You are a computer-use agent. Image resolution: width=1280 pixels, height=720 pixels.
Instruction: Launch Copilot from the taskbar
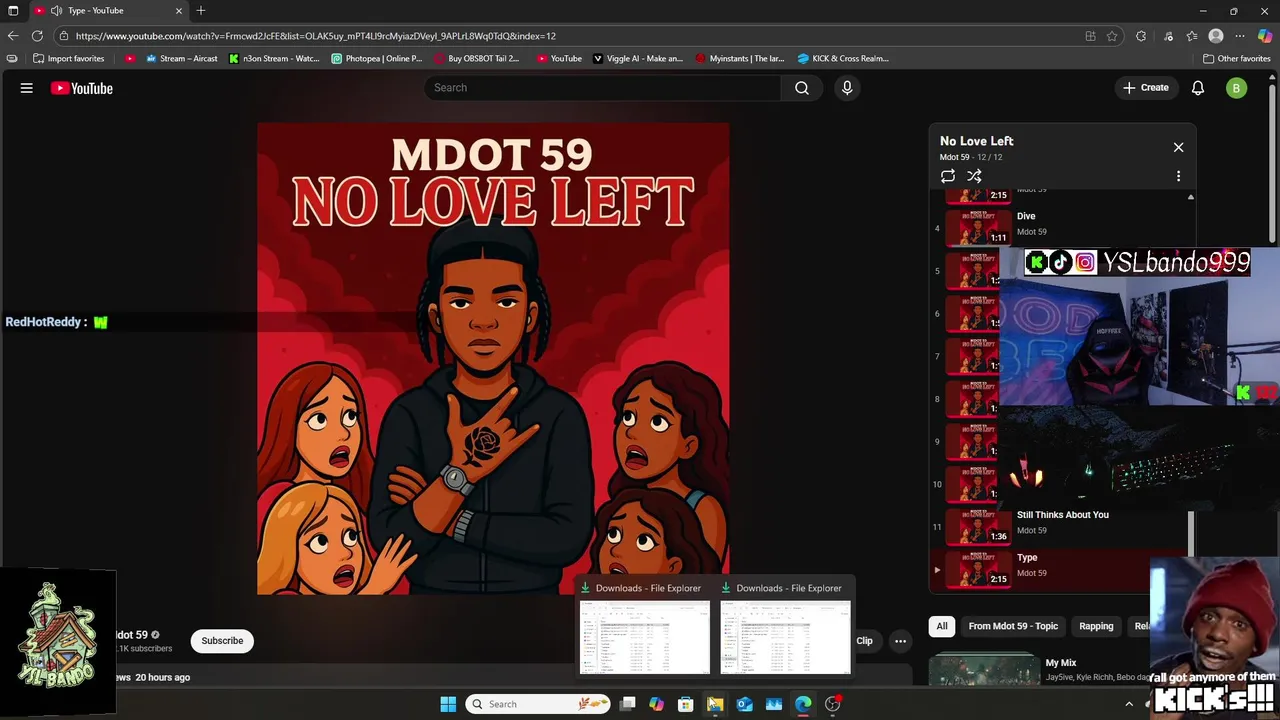[x=656, y=704]
